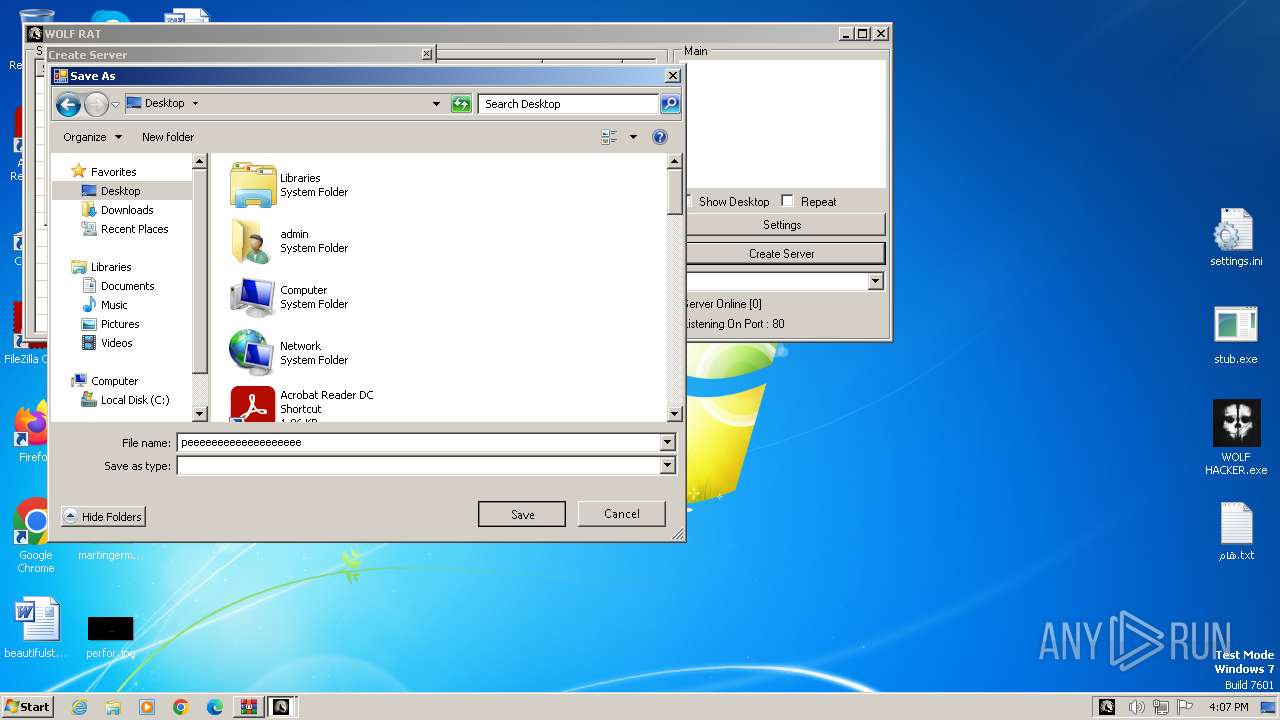Select Acrobat Reader DC shortcut

(x=302, y=404)
